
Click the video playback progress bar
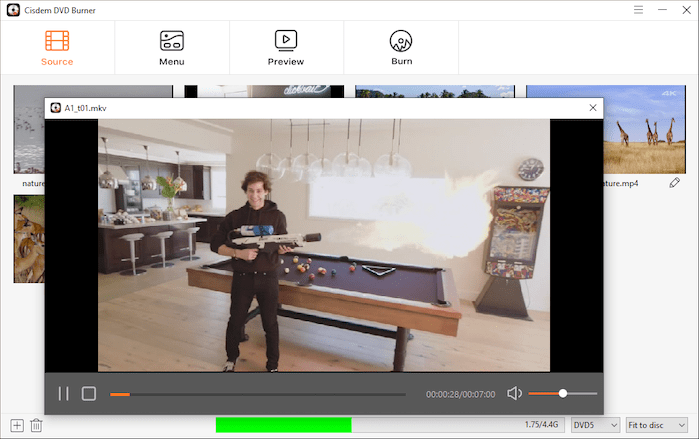[x=258, y=394]
